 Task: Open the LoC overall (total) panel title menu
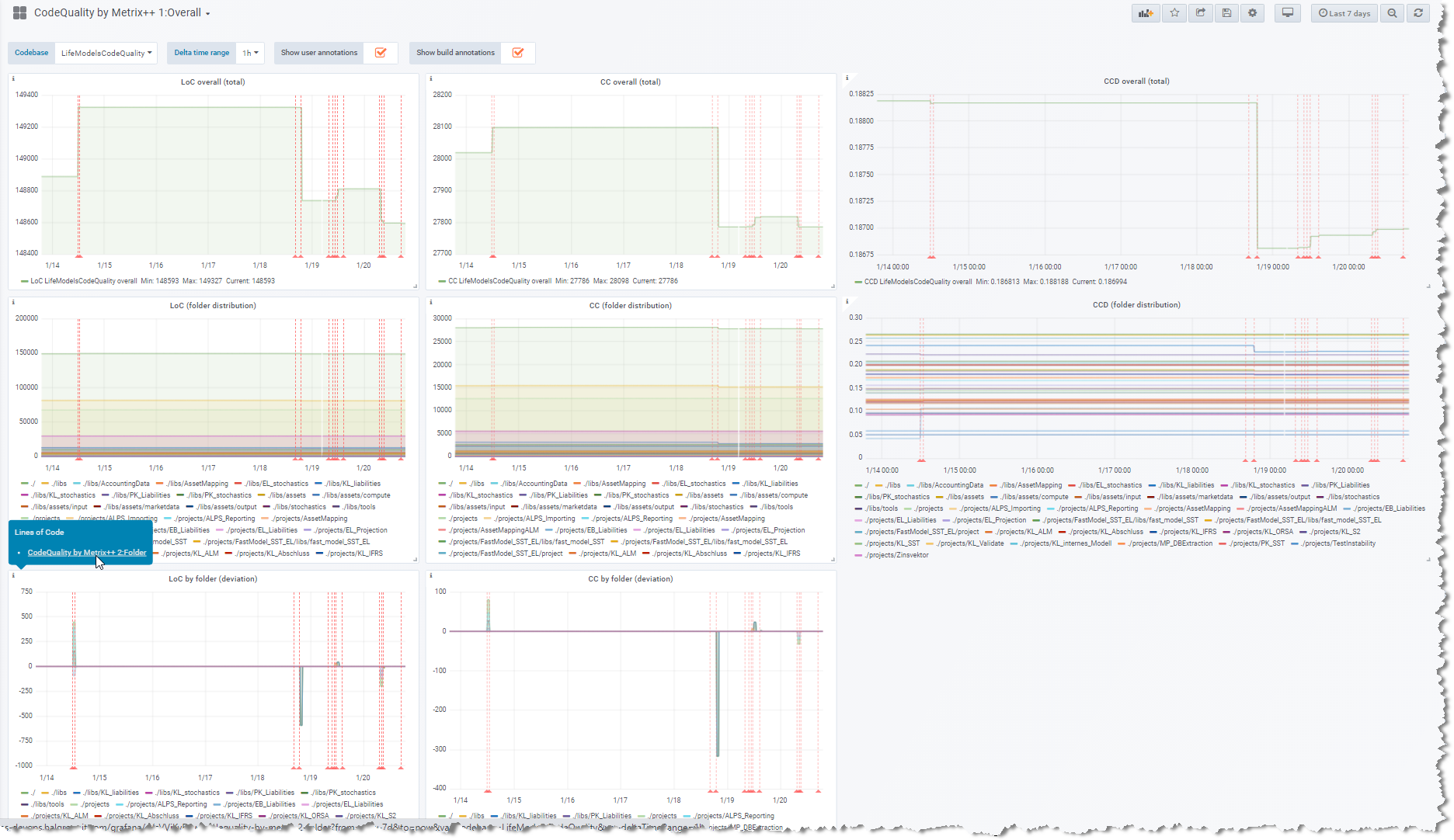(213, 82)
